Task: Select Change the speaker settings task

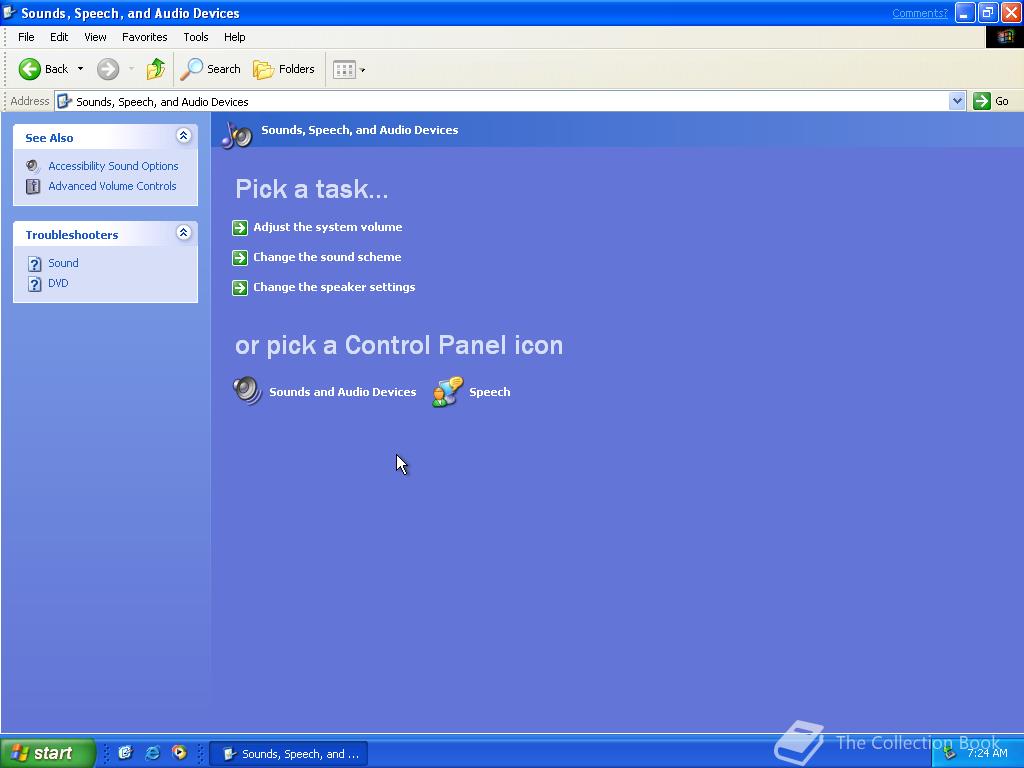Action: [x=334, y=287]
